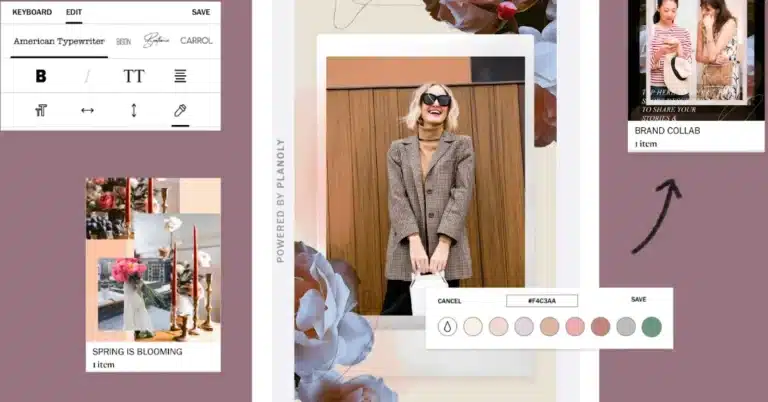The image size is (768, 402).
Task: Pick the signature script font
Action: point(156,41)
